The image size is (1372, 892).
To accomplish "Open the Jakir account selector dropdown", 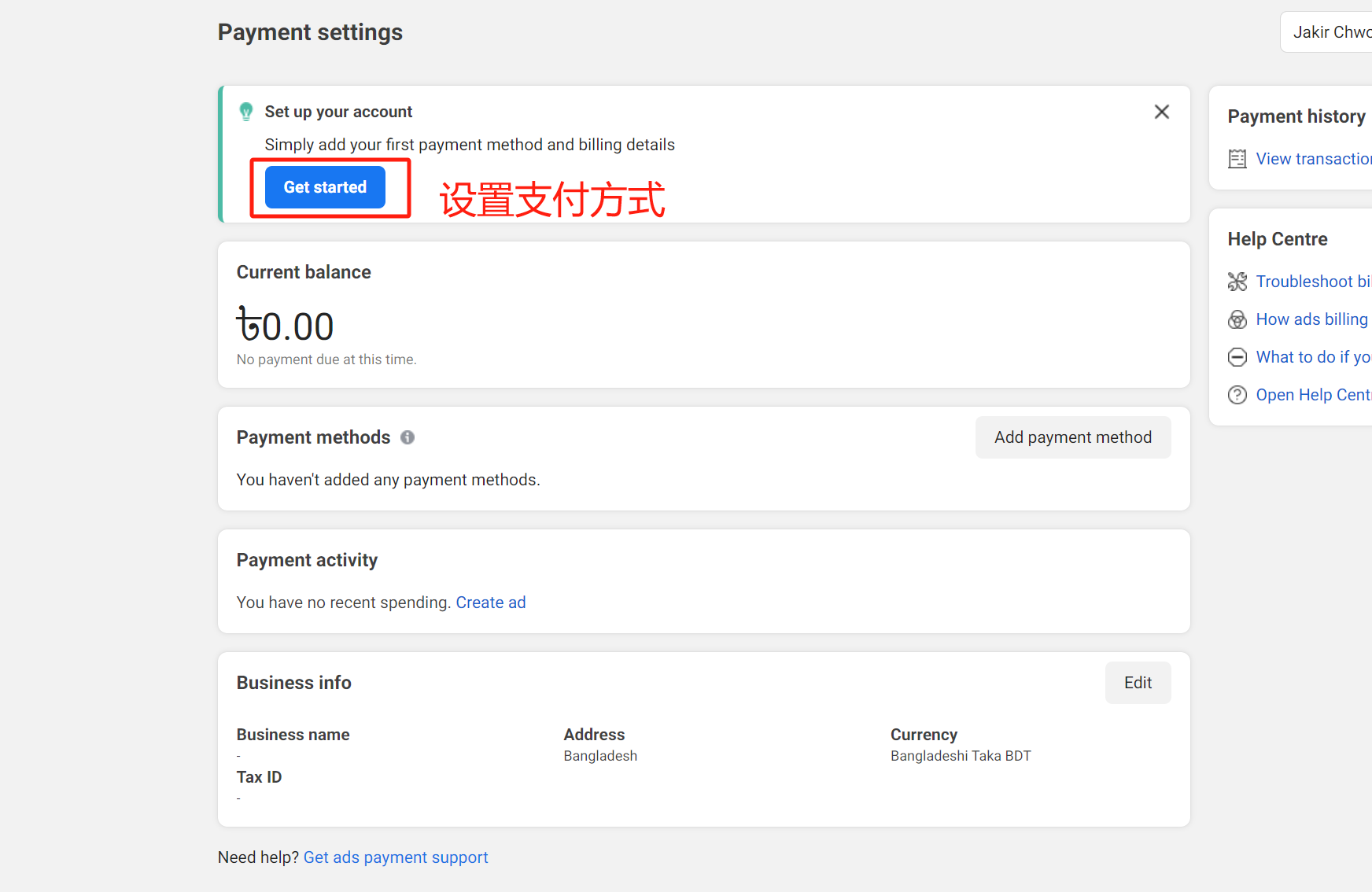I will tap(1330, 32).
